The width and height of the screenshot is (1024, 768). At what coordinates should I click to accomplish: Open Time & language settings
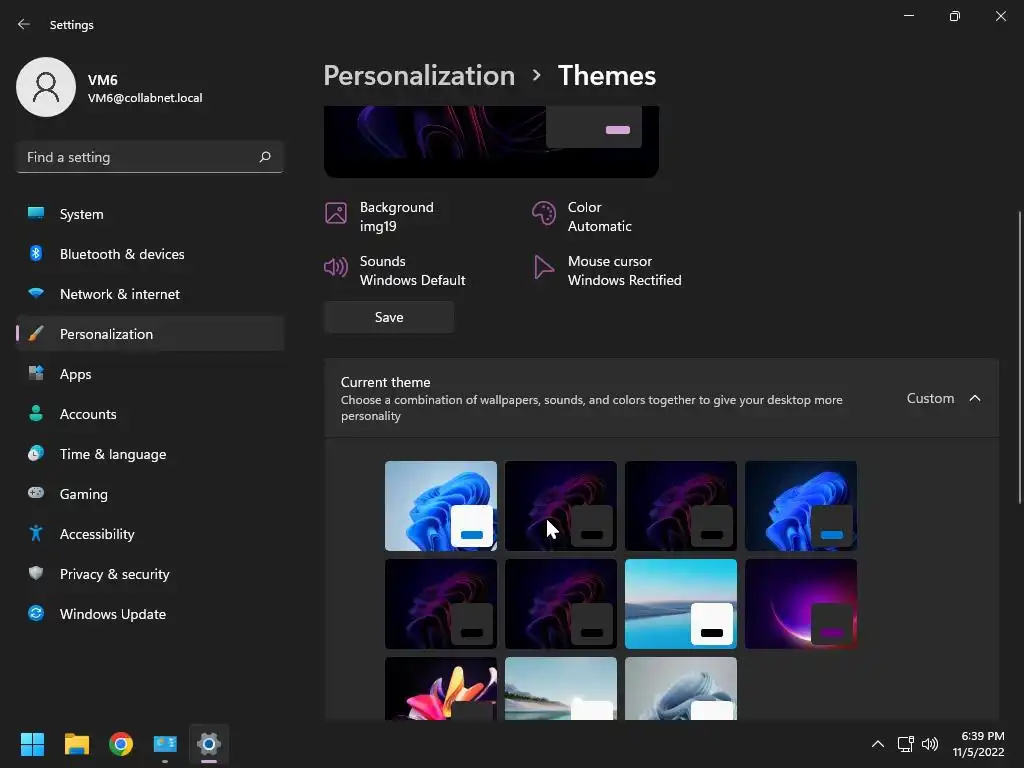click(150, 454)
